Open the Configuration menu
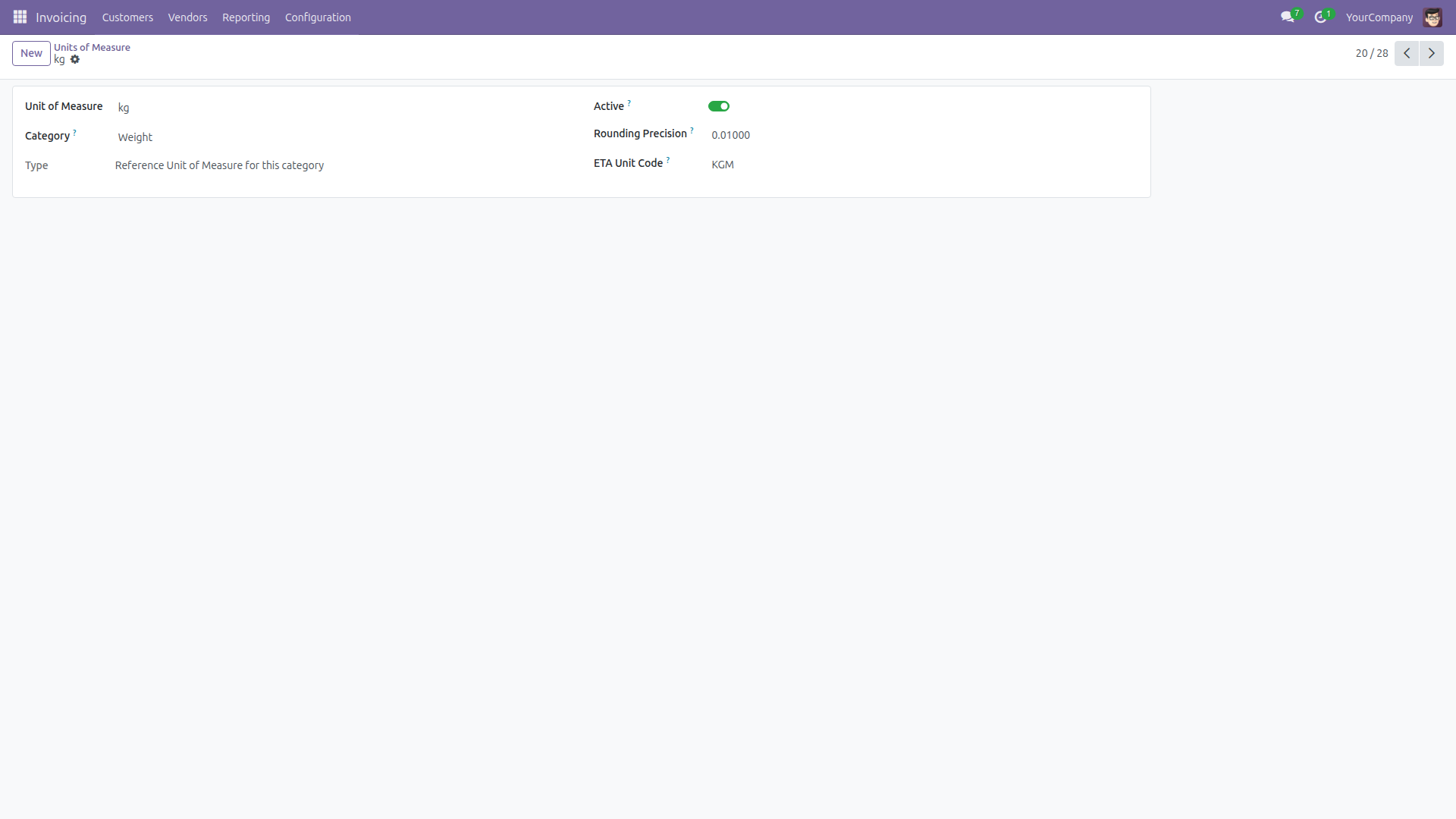The image size is (1456, 819). tap(318, 17)
